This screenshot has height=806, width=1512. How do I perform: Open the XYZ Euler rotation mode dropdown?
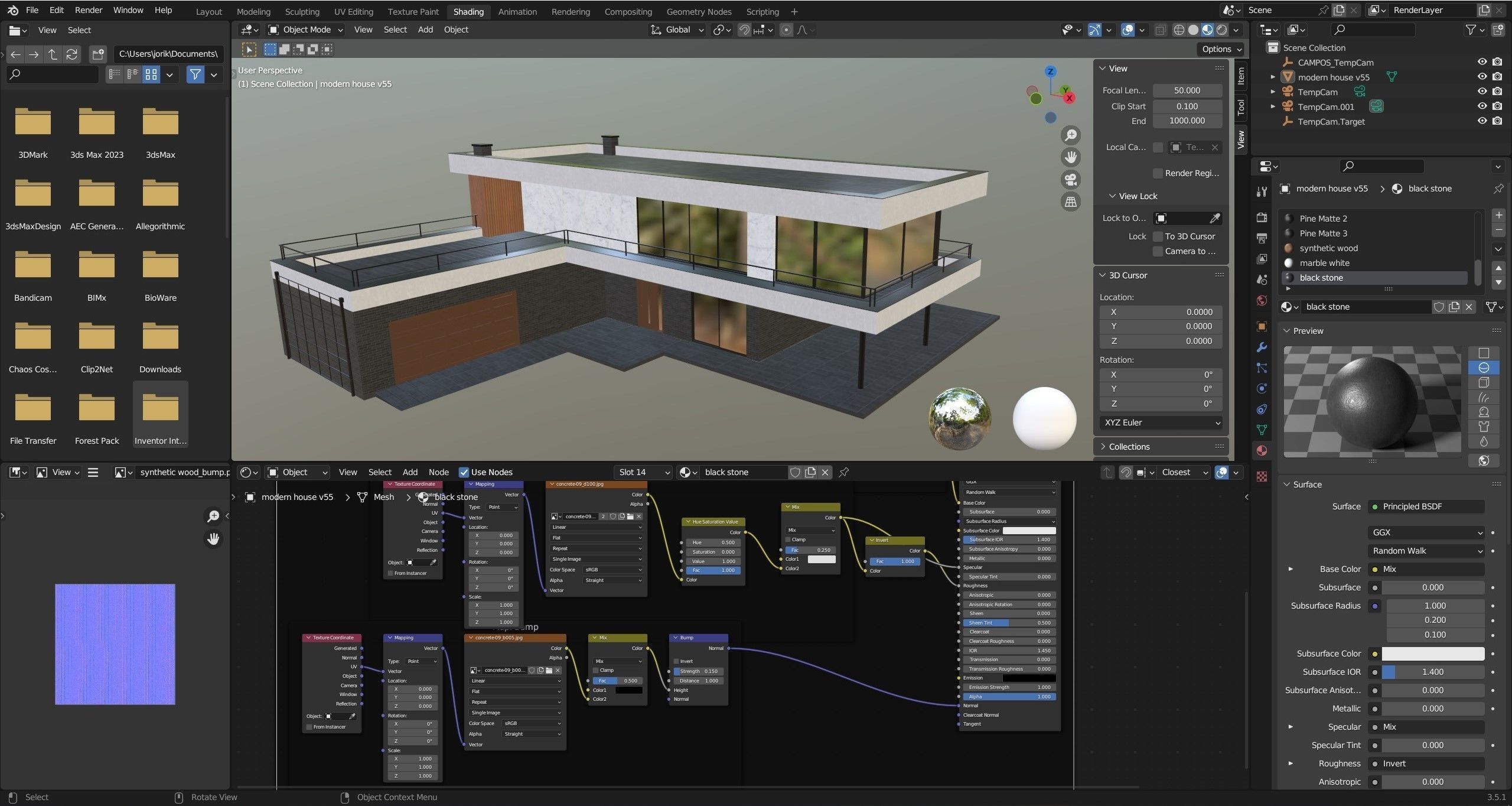(1161, 422)
